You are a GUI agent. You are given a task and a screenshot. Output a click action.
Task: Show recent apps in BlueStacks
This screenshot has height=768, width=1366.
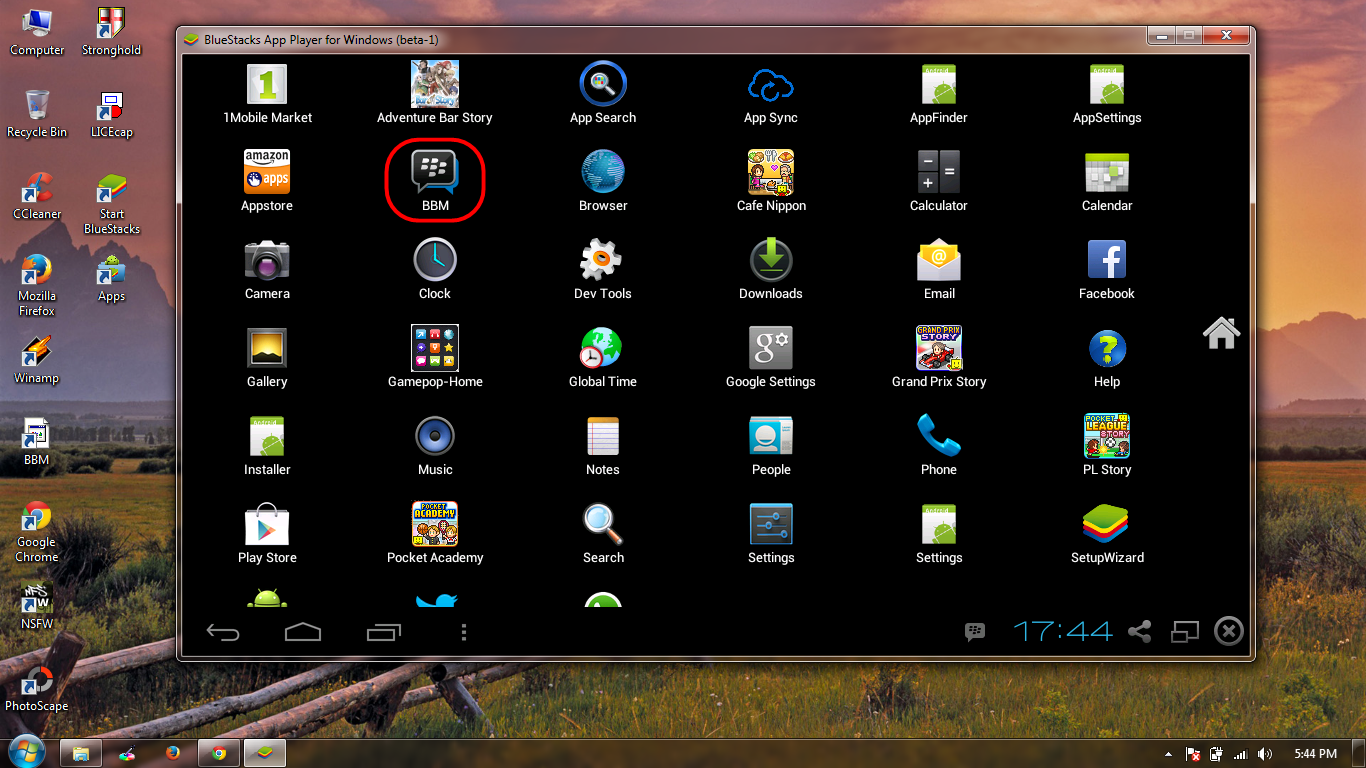point(384,632)
